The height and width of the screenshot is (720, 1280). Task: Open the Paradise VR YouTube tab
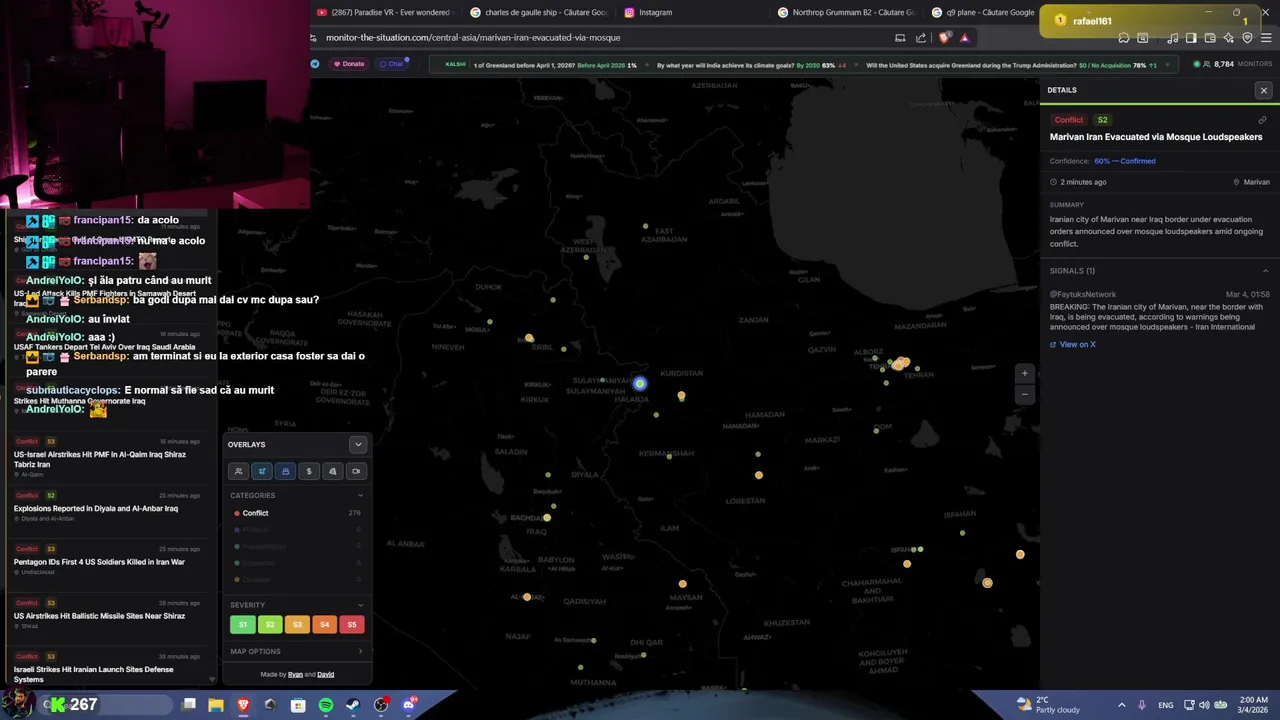click(x=385, y=12)
